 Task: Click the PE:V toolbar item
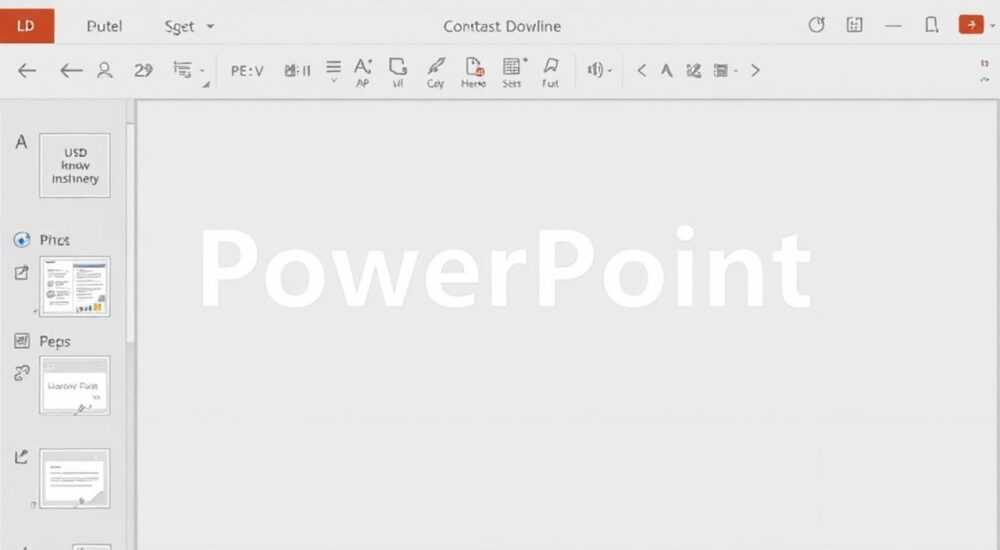point(247,71)
